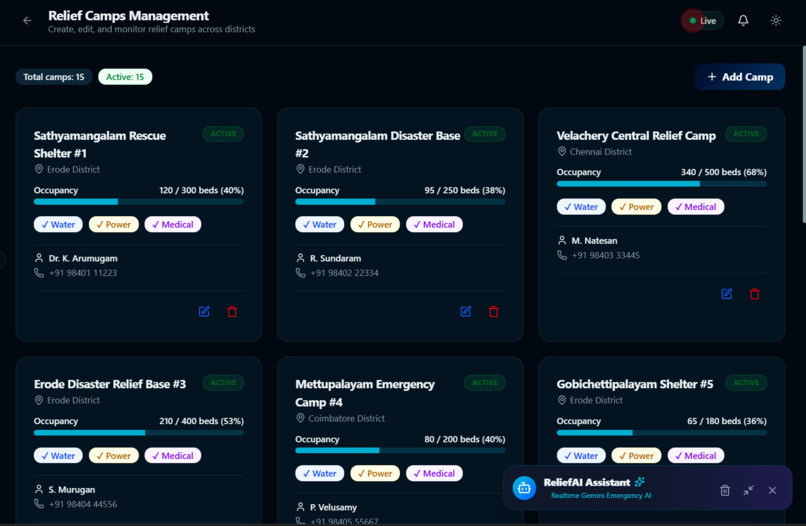Click the Active: 15 badge

(125, 77)
